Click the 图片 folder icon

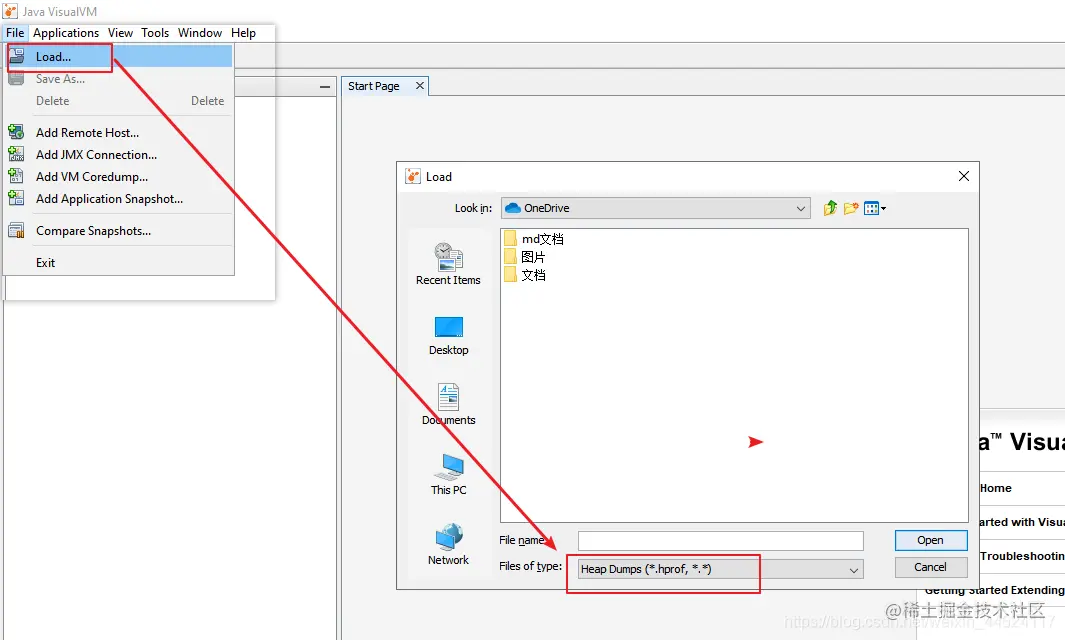(x=510, y=257)
